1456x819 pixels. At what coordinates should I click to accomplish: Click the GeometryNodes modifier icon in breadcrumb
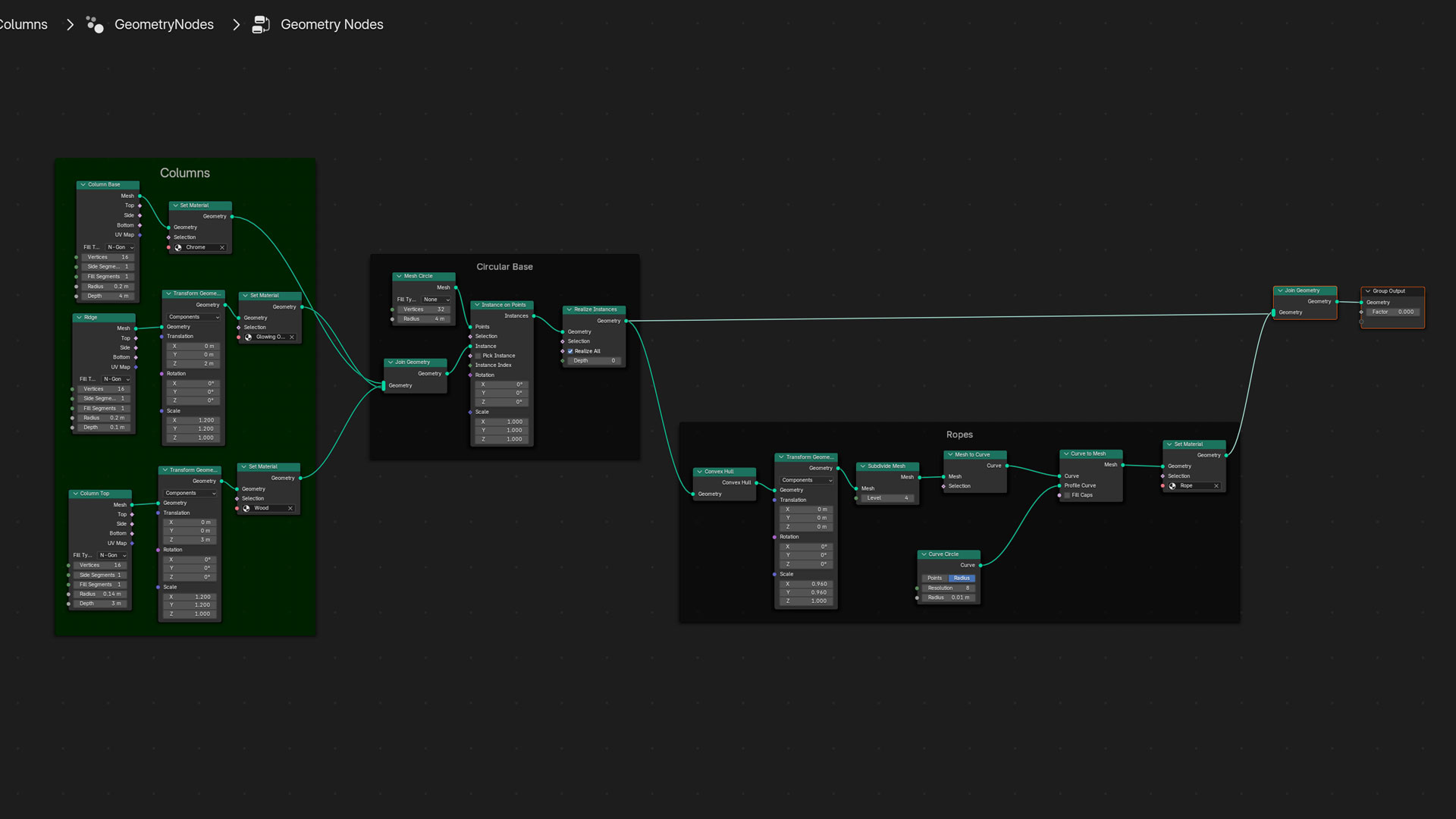tap(95, 24)
